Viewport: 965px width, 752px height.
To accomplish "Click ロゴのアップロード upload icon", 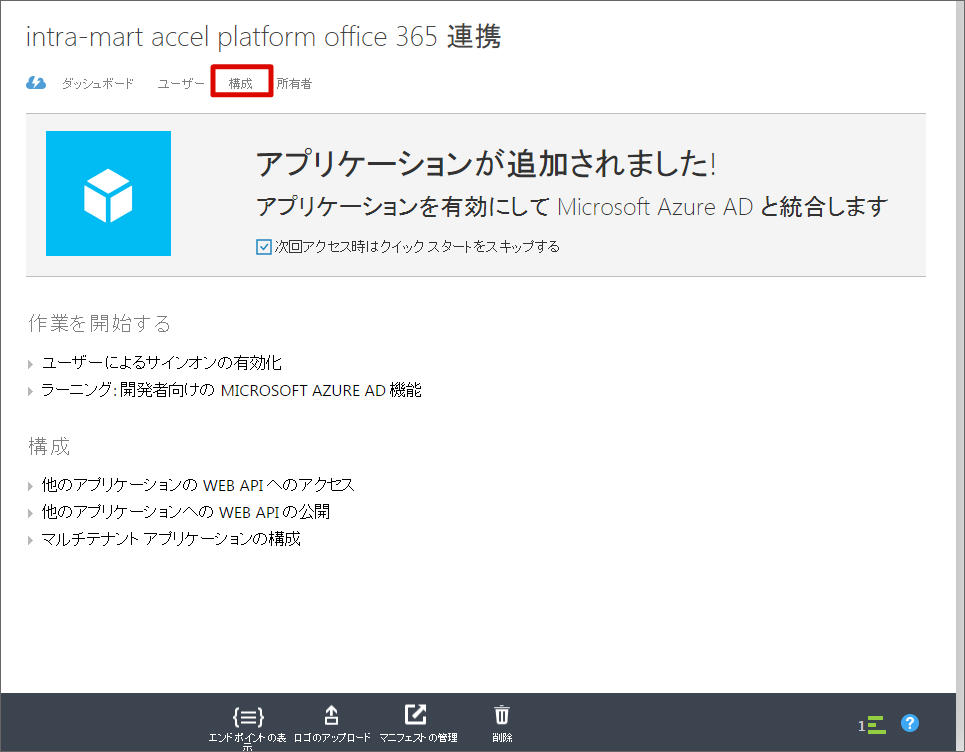I will pyautogui.click(x=332, y=715).
